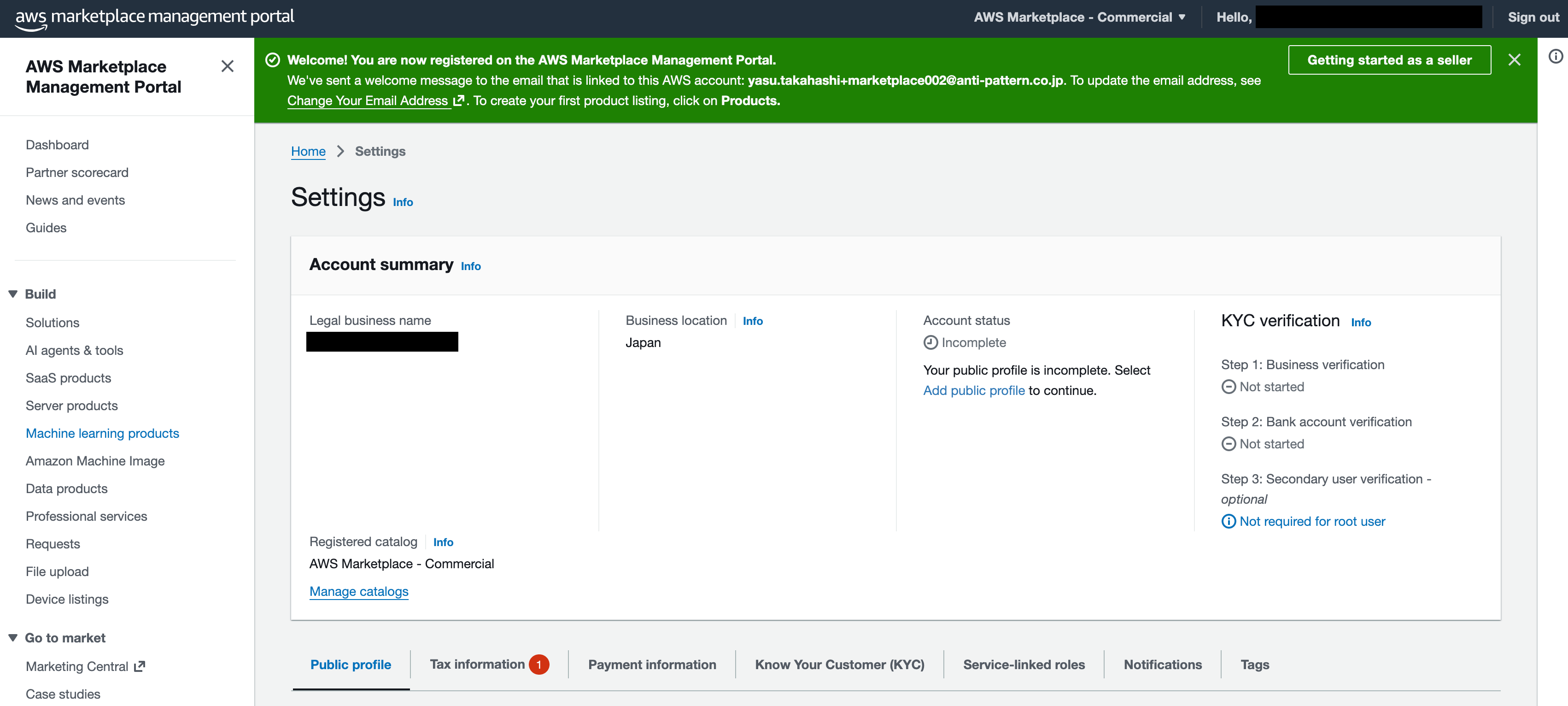Click the breadcrumb chevron between Home and Settings
Viewport: 1568px width, 706px height.
pyautogui.click(x=340, y=151)
